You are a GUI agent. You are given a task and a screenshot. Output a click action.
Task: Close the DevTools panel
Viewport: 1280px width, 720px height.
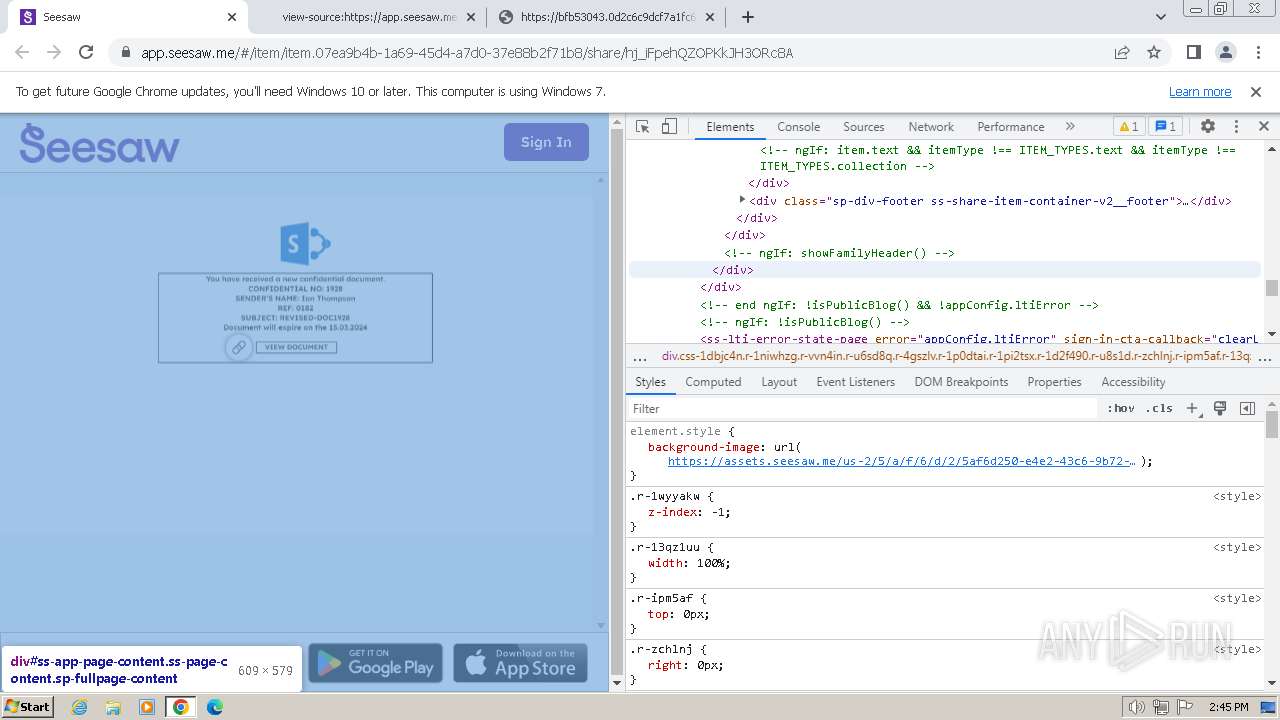[1263, 127]
